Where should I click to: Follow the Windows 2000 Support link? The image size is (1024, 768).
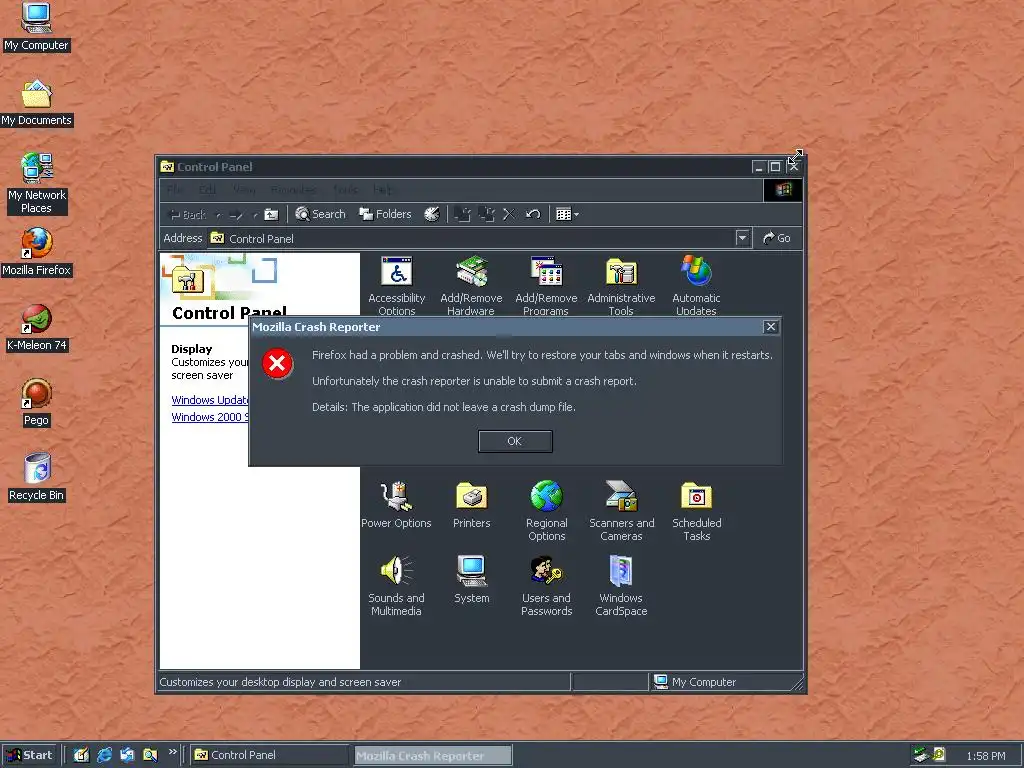tap(210, 417)
